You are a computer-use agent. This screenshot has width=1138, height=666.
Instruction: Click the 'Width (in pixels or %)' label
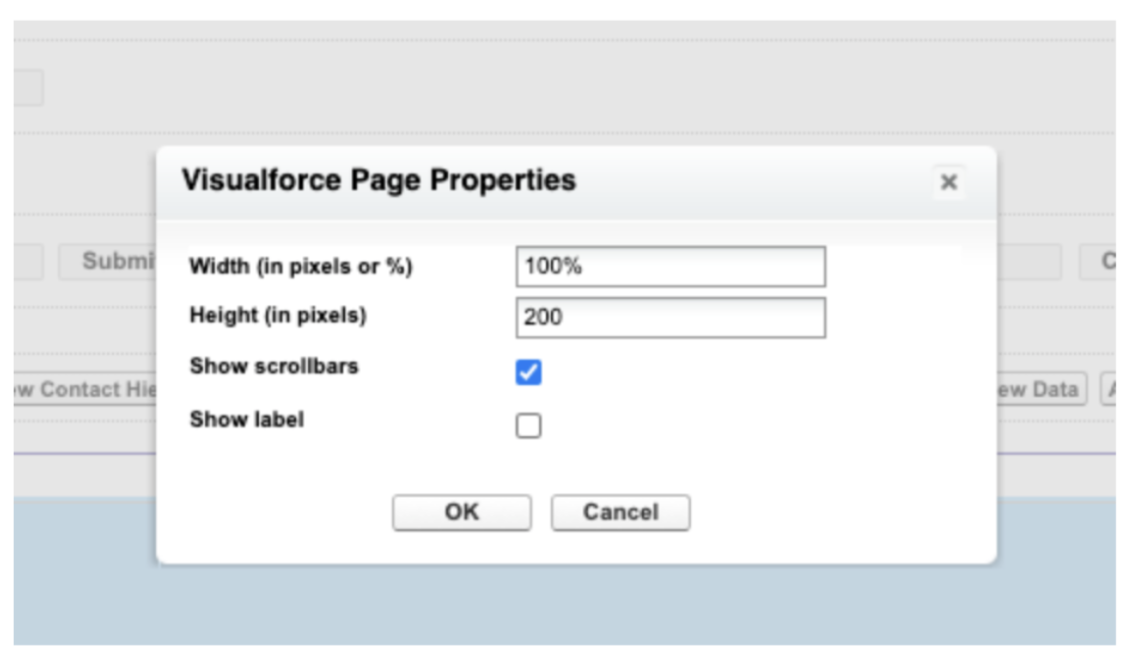(x=301, y=266)
